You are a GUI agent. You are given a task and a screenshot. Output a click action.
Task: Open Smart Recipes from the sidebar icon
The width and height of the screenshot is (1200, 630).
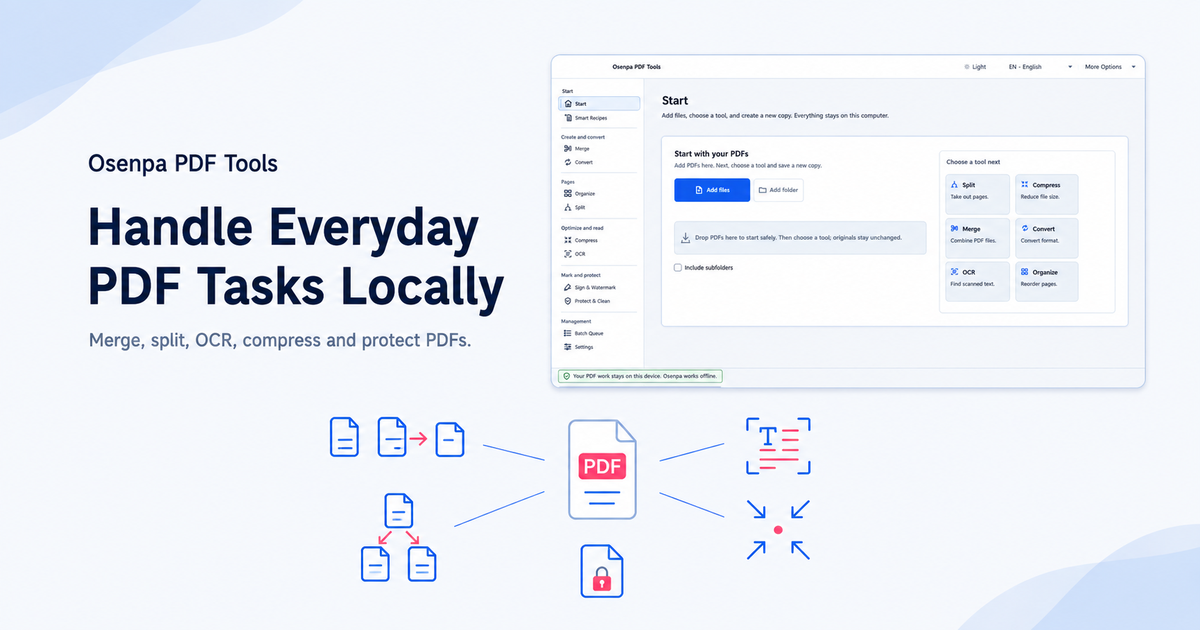(568, 118)
